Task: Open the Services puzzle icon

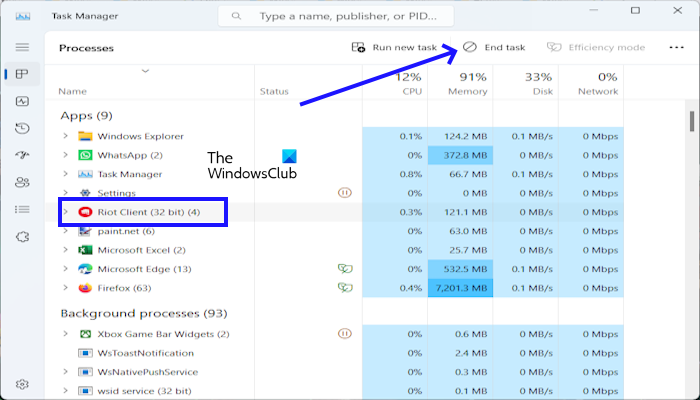Action: click(x=22, y=237)
